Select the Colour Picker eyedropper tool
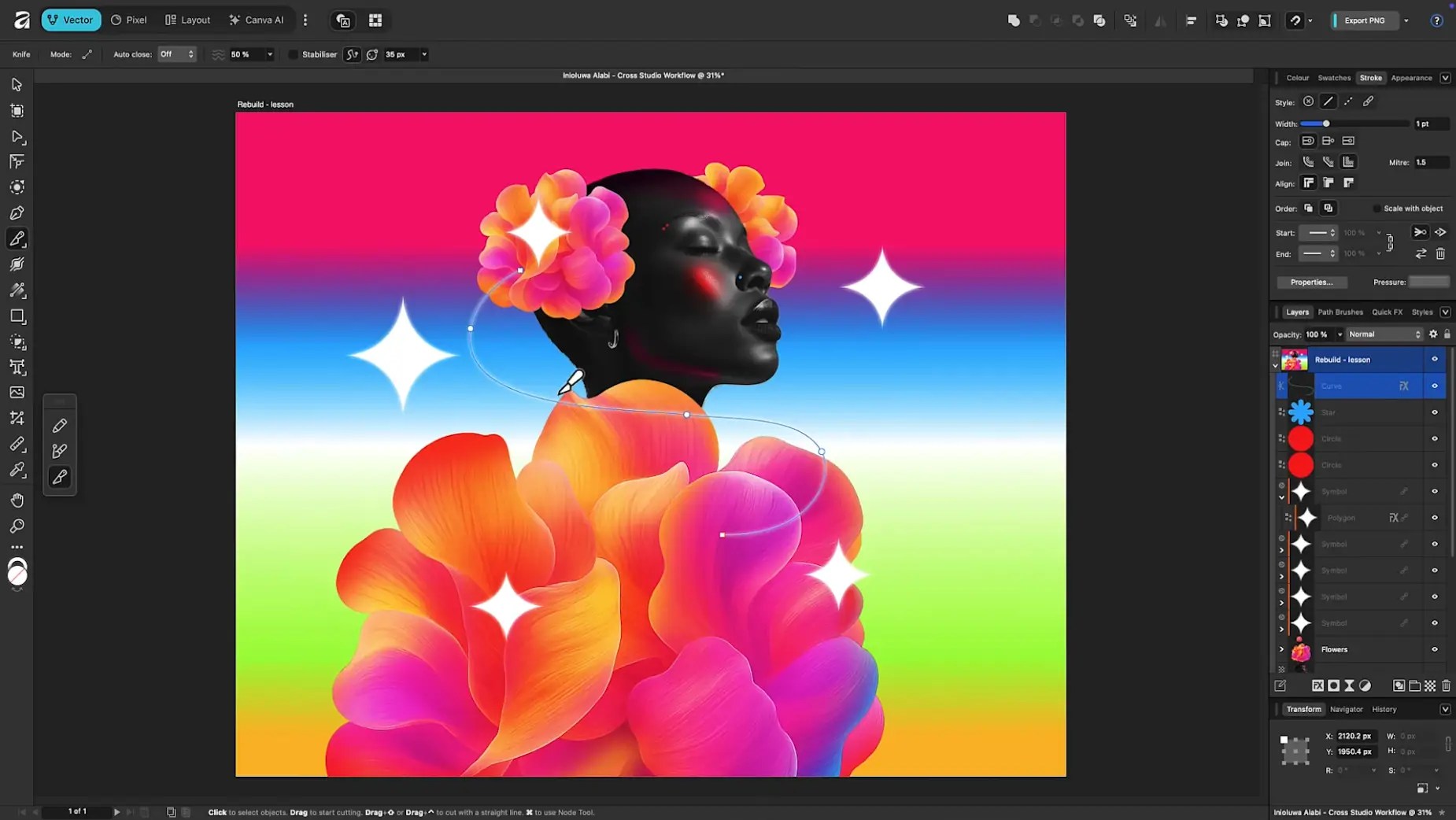 (x=17, y=470)
